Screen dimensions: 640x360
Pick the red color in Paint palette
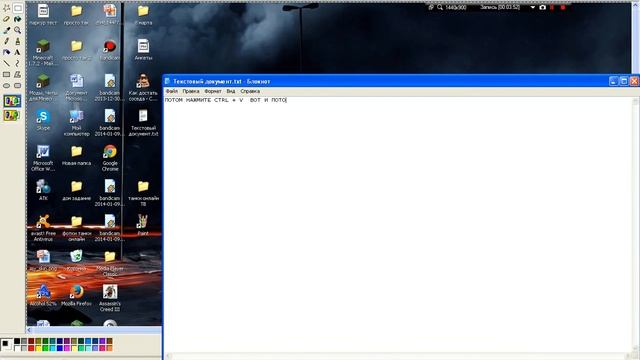(31, 348)
